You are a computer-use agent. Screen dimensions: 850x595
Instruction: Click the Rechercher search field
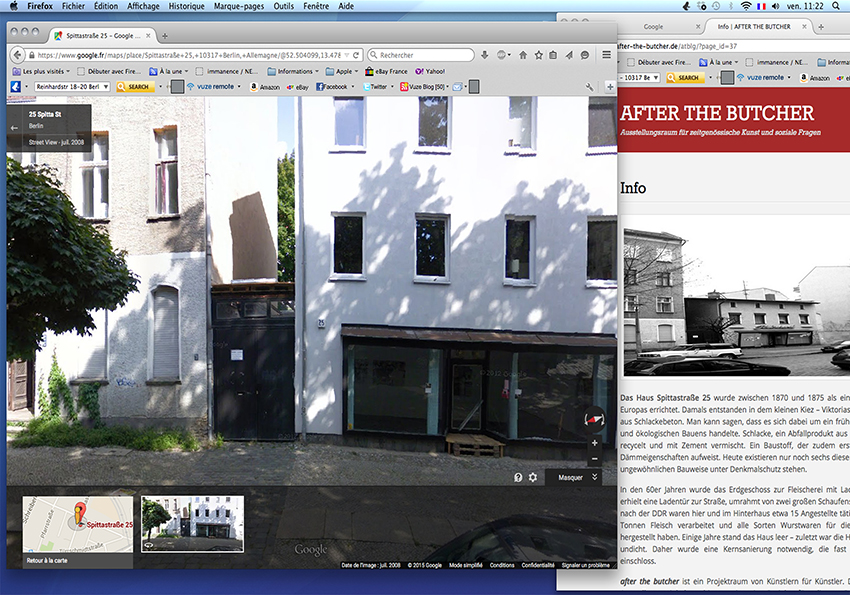click(x=421, y=55)
